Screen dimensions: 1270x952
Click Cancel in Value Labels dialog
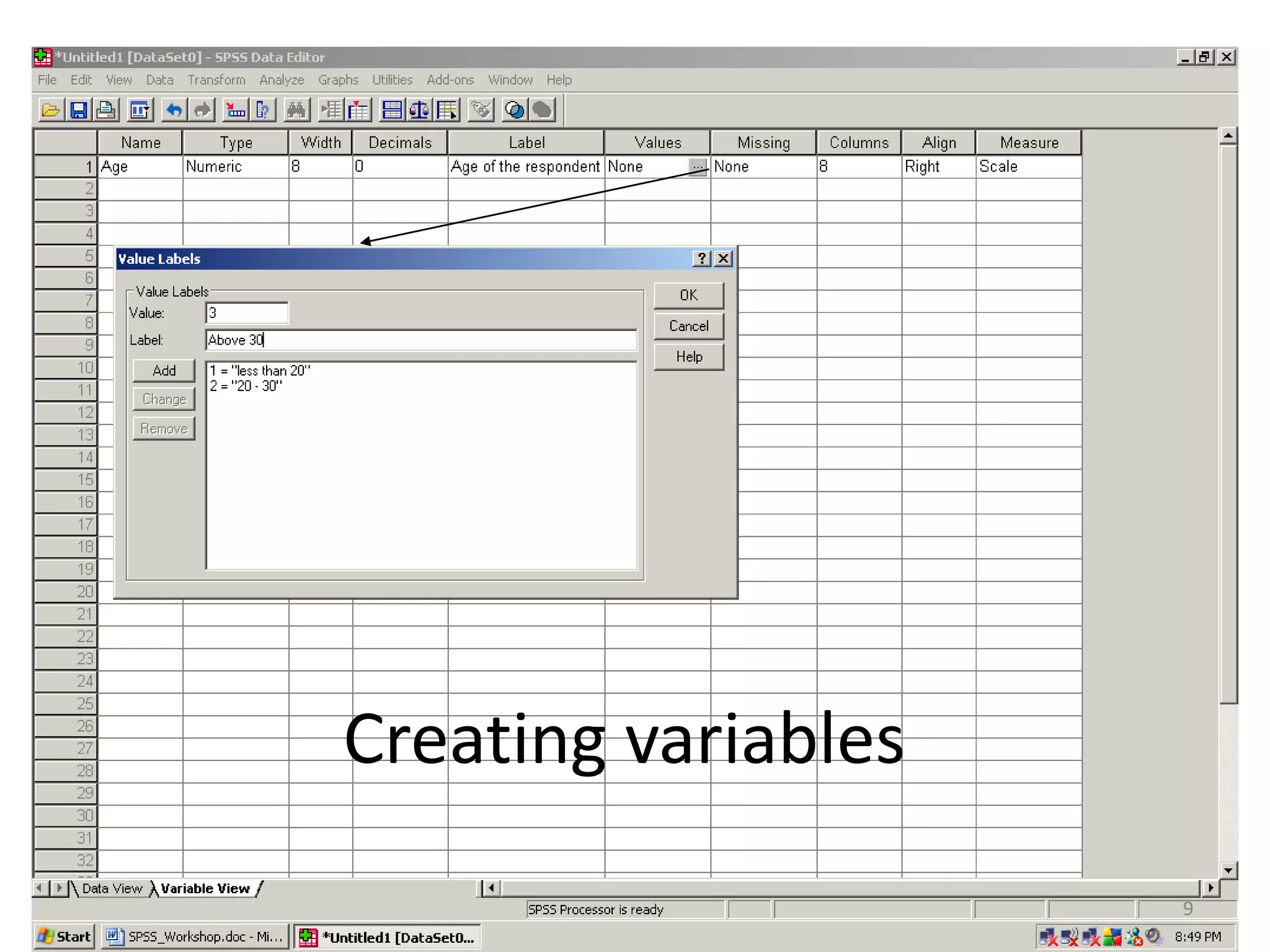tap(689, 326)
